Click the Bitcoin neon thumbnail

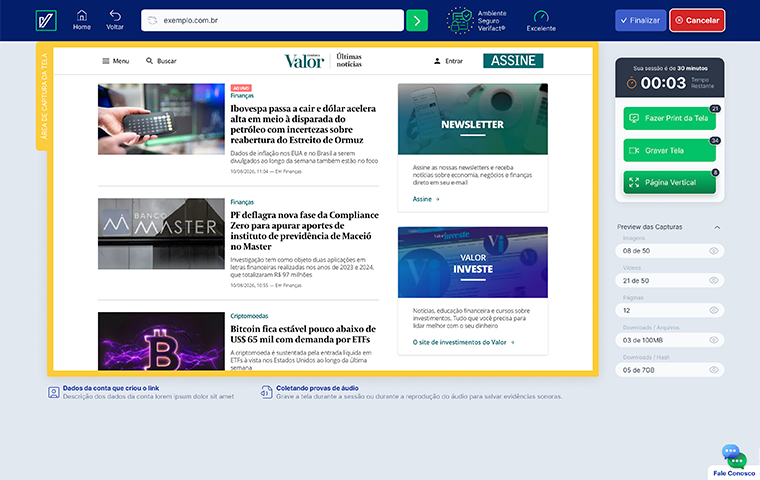pyautogui.click(x=161, y=341)
